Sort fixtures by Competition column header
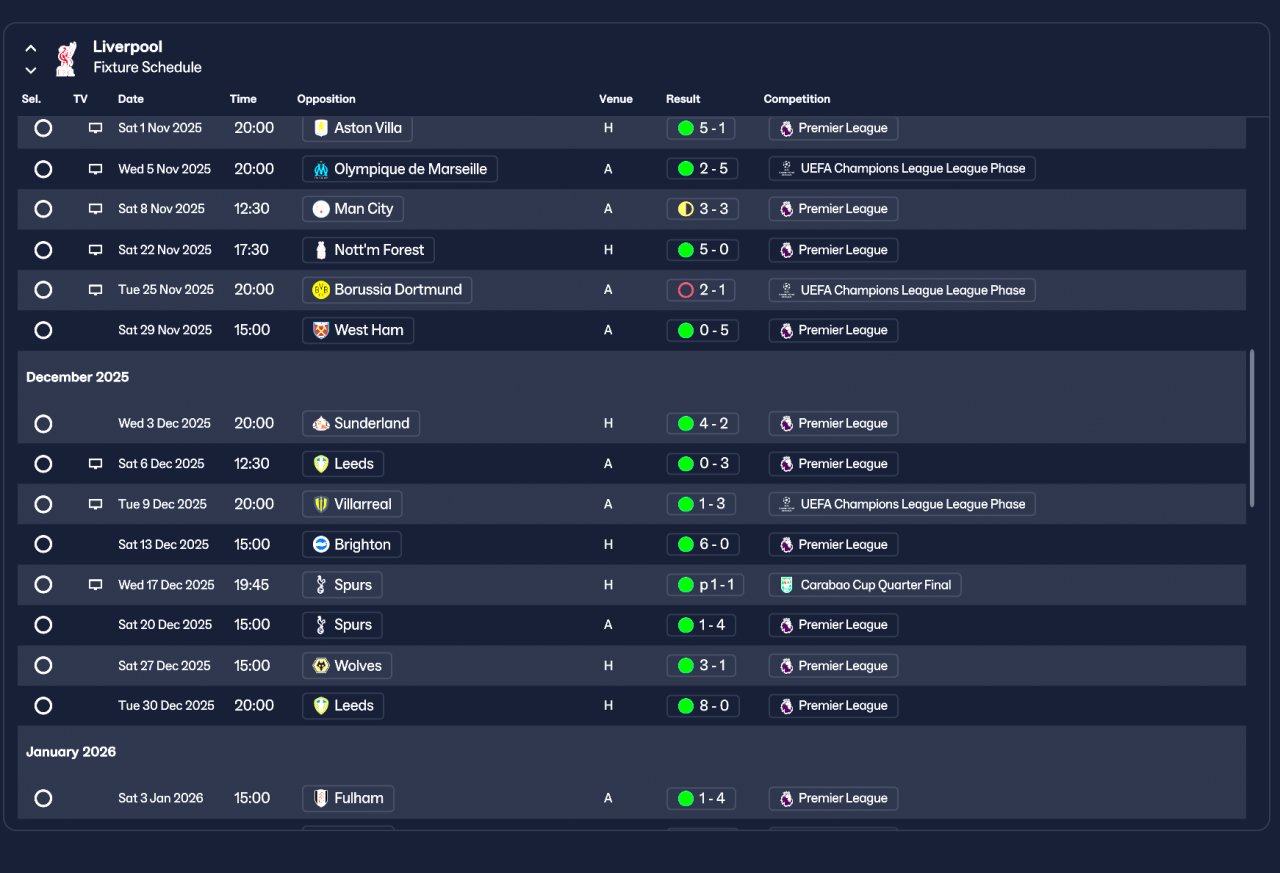Screen dimensions: 1280x873 [x=797, y=99]
